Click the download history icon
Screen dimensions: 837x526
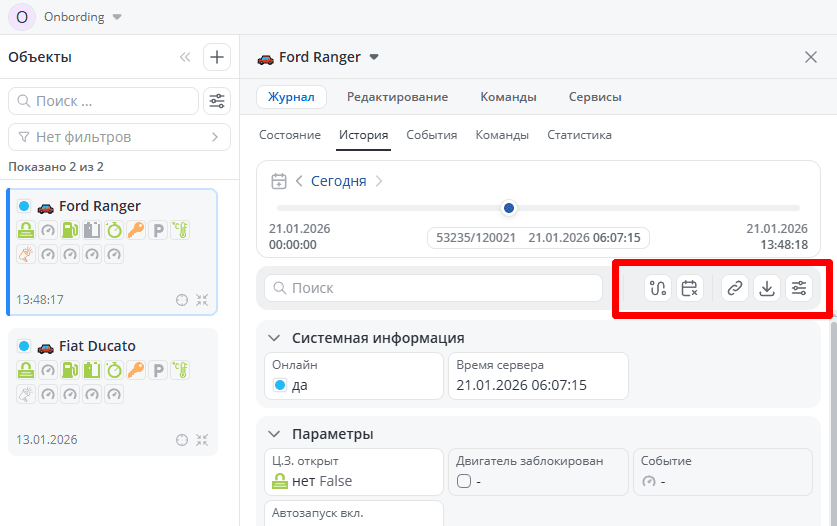click(x=767, y=288)
